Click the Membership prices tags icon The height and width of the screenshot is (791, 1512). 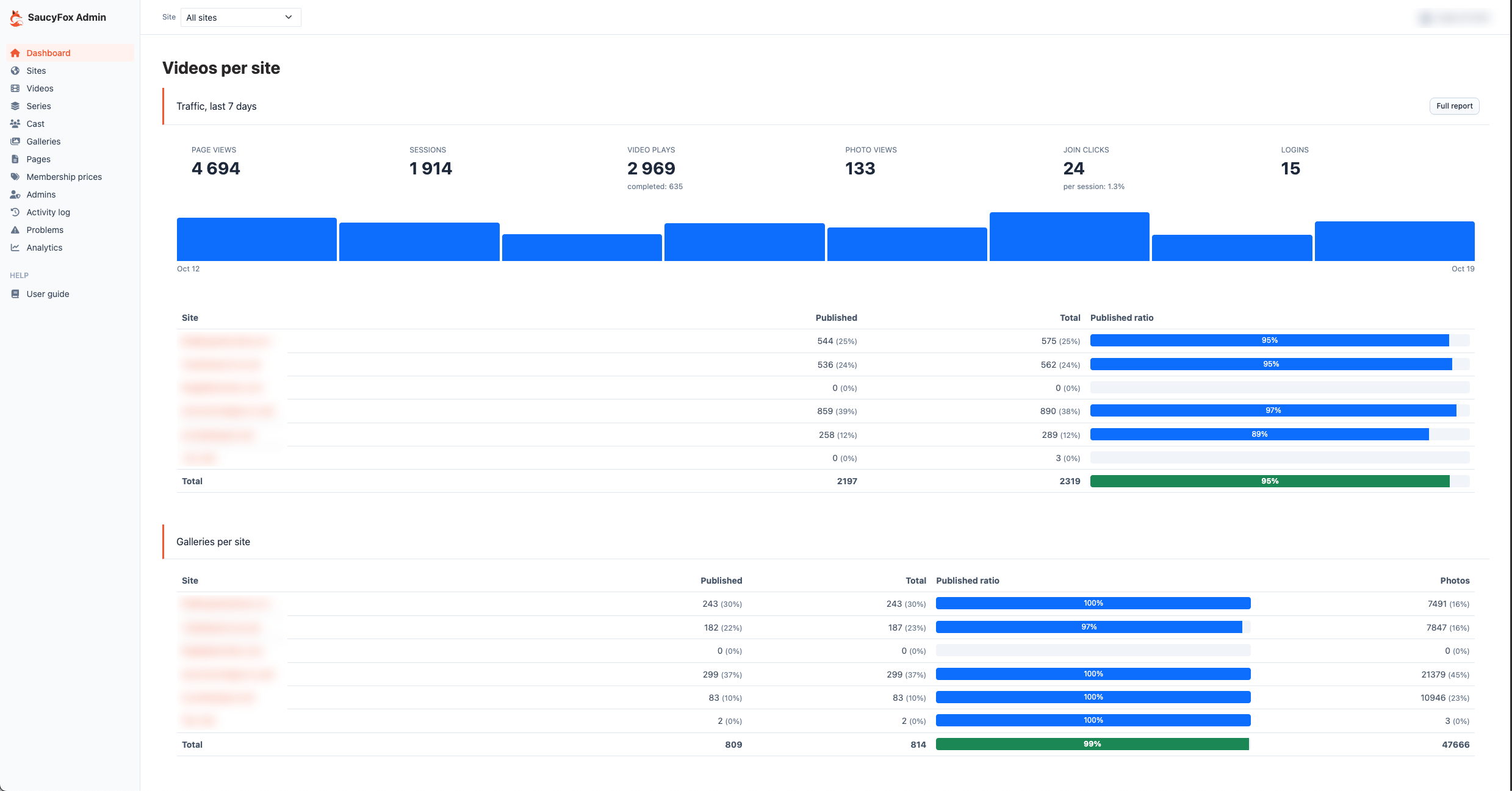tap(15, 177)
